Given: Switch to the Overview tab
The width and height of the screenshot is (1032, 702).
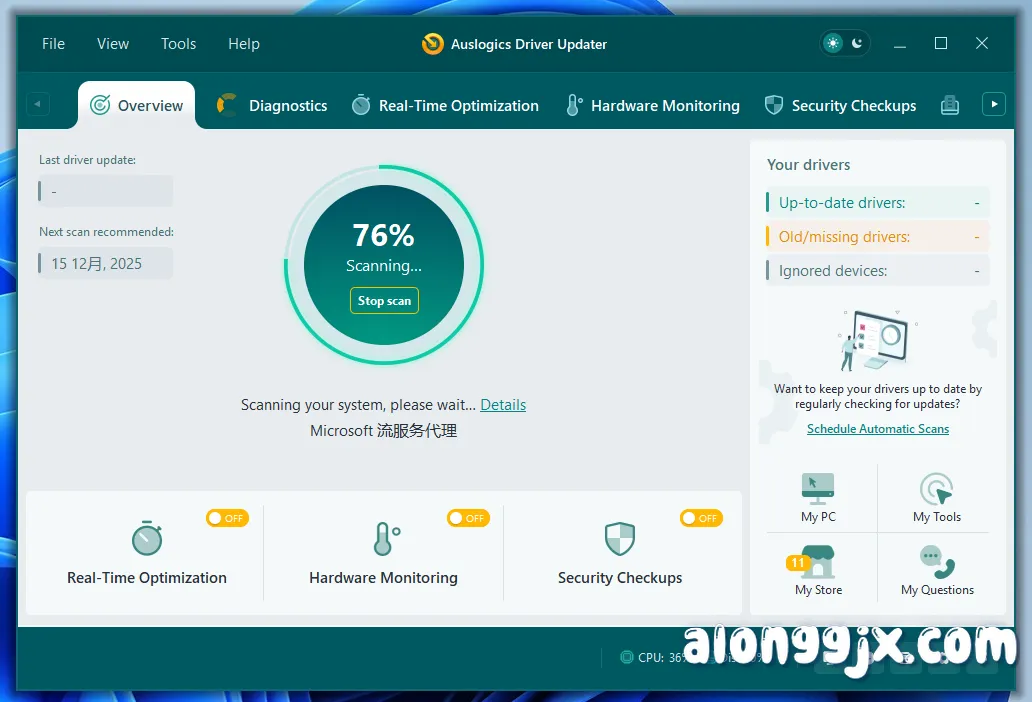Looking at the screenshot, I should click(x=136, y=104).
